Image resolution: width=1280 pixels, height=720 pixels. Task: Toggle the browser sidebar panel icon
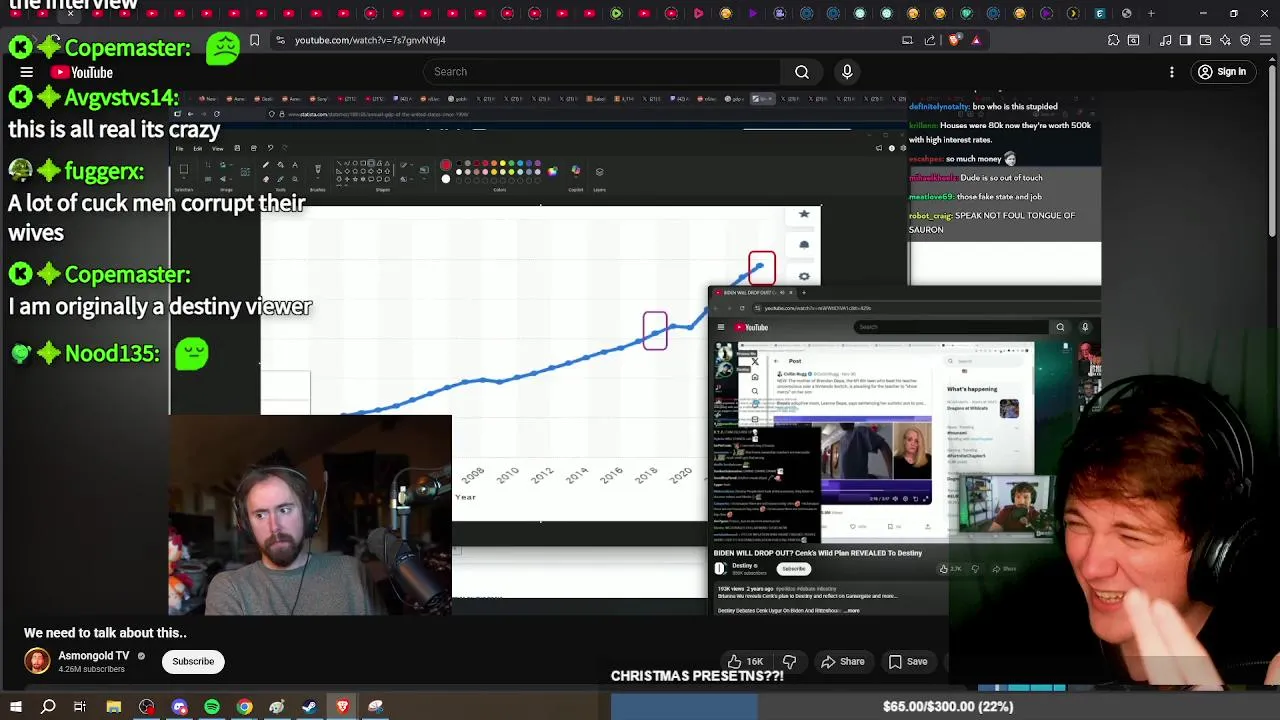[1185, 40]
